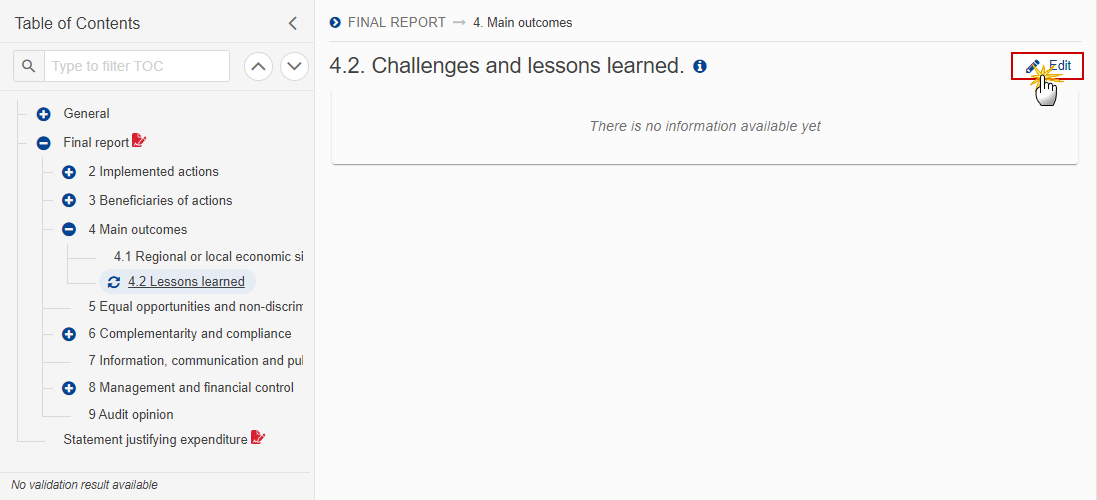Click the refresh icon beside 4.2 Lessons learned
The image size is (1097, 500).
pyautogui.click(x=114, y=282)
